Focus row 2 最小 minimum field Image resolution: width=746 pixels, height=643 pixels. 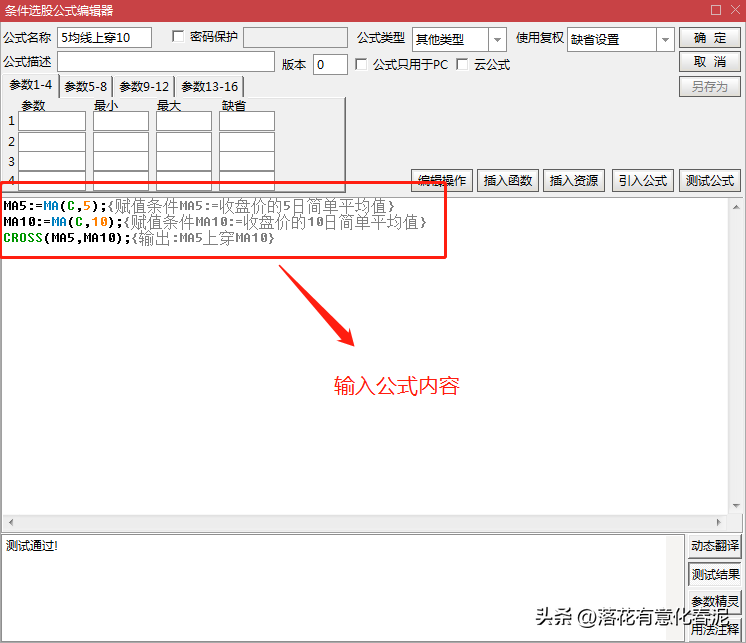[x=121, y=142]
